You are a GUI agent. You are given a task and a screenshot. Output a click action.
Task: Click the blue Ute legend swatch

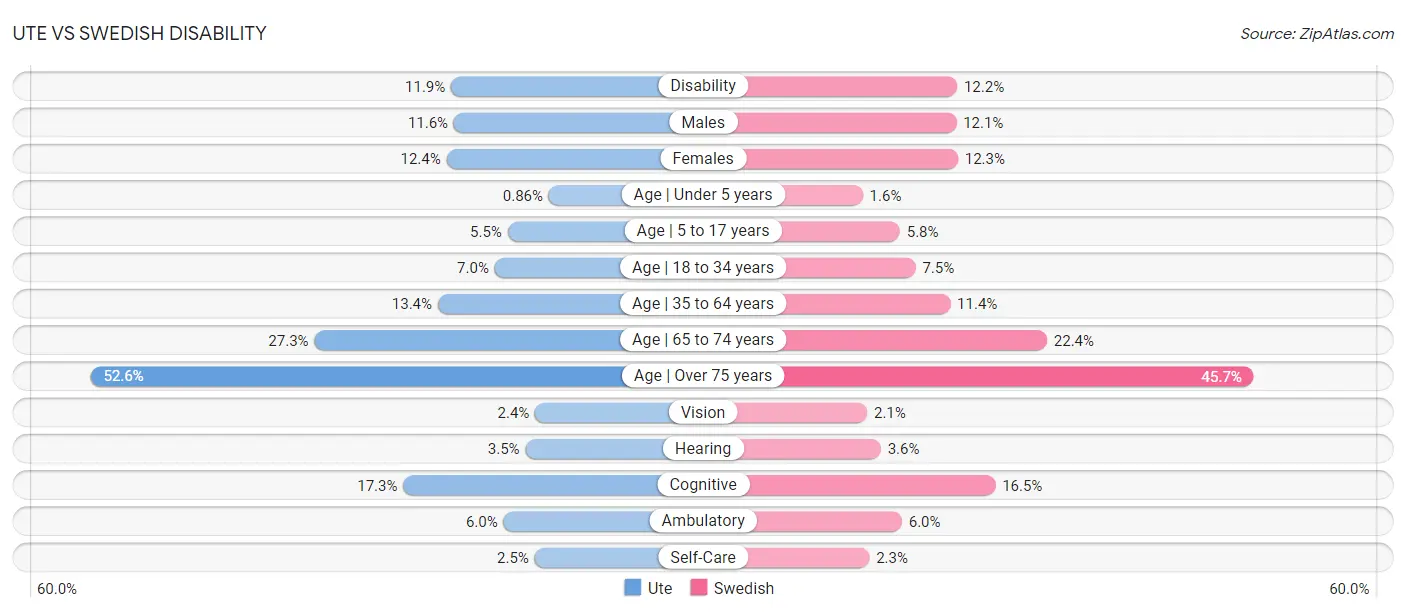tap(632, 588)
